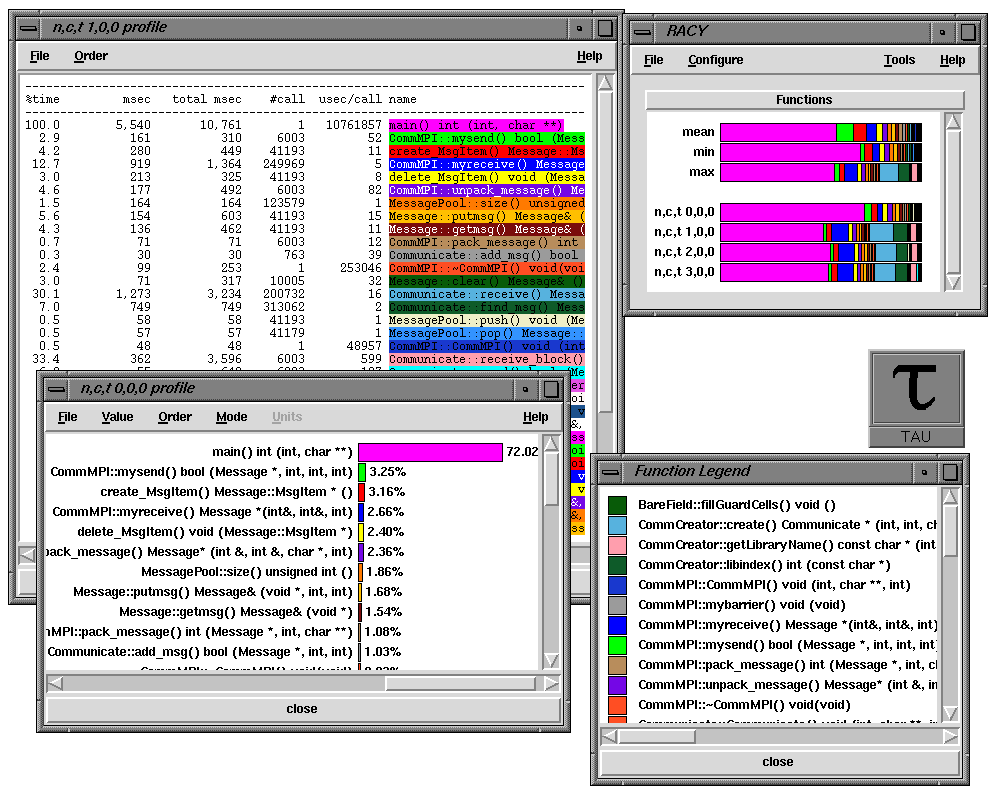Click horizontal scrollbar thumb in Function Legend

[657, 736]
